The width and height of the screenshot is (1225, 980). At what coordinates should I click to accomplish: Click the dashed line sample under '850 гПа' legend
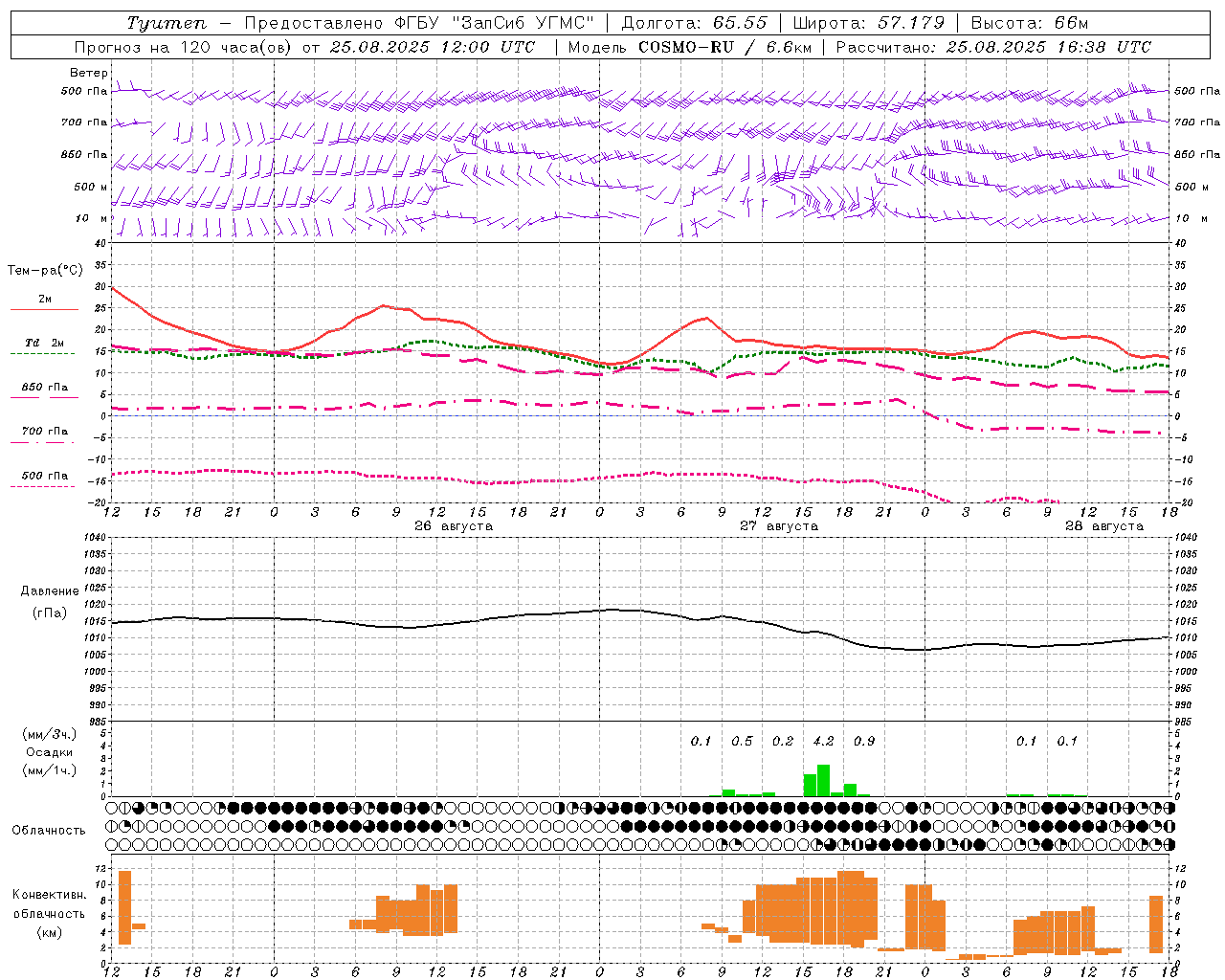(x=44, y=397)
